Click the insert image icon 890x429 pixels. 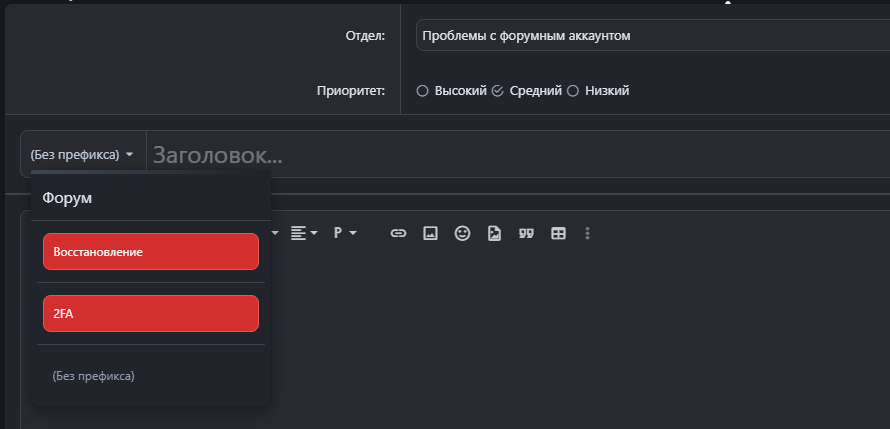430,233
